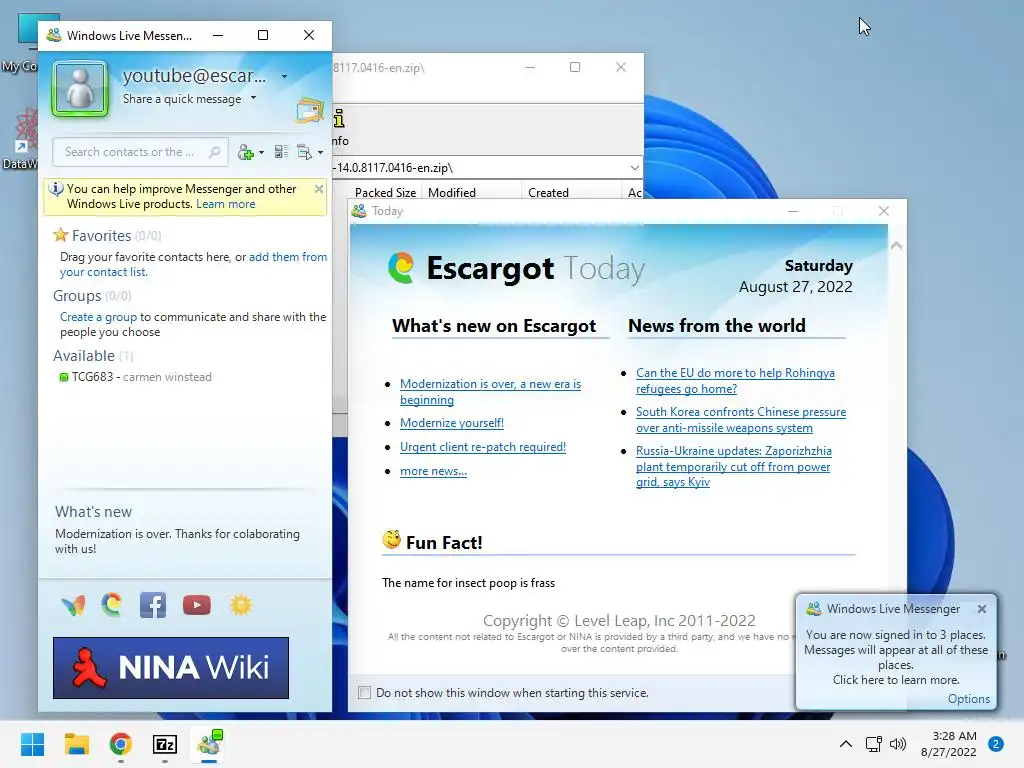This screenshot has height=768, width=1024.
Task: Switch to 7-Zip in the taskbar
Action: 165,744
